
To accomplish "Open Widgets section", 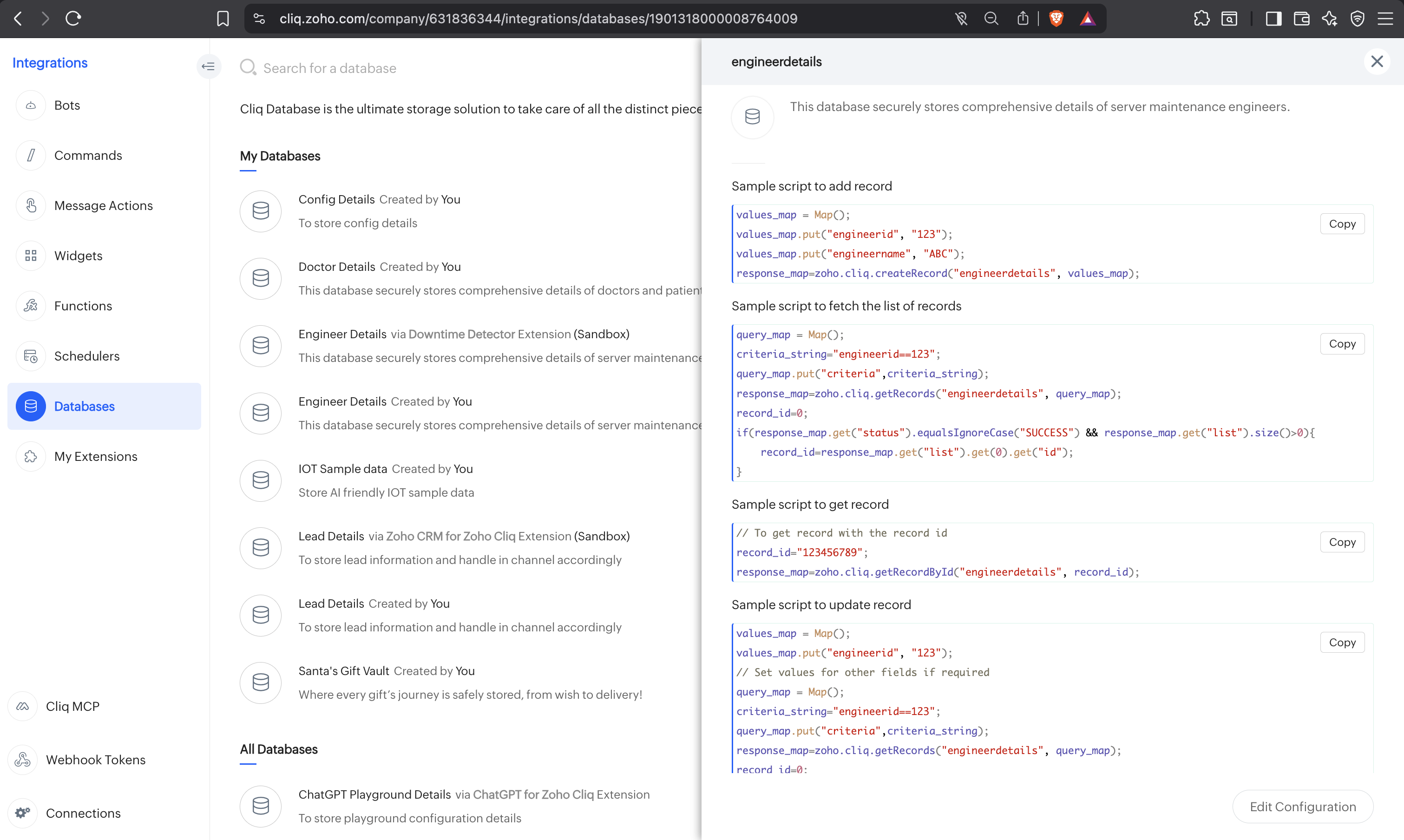I will 104,255.
